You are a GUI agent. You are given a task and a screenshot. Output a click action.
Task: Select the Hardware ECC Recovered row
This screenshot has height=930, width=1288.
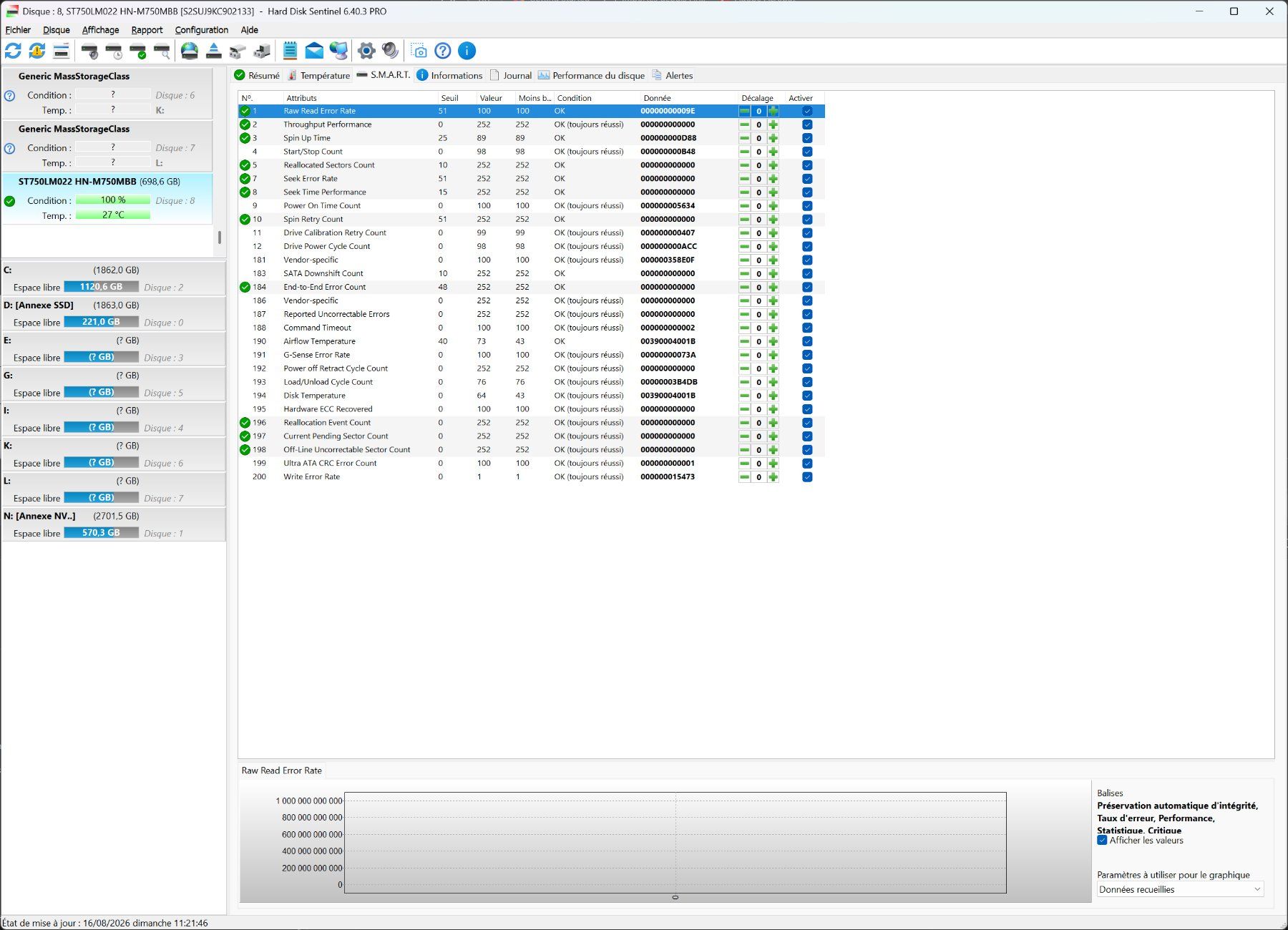click(x=531, y=409)
